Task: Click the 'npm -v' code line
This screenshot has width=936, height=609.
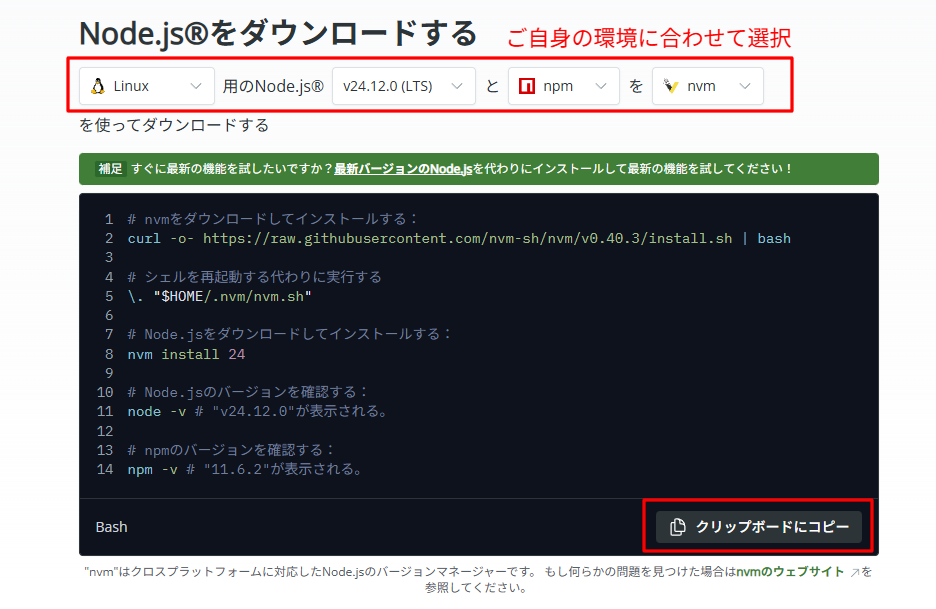Action: pyautogui.click(x=244, y=469)
